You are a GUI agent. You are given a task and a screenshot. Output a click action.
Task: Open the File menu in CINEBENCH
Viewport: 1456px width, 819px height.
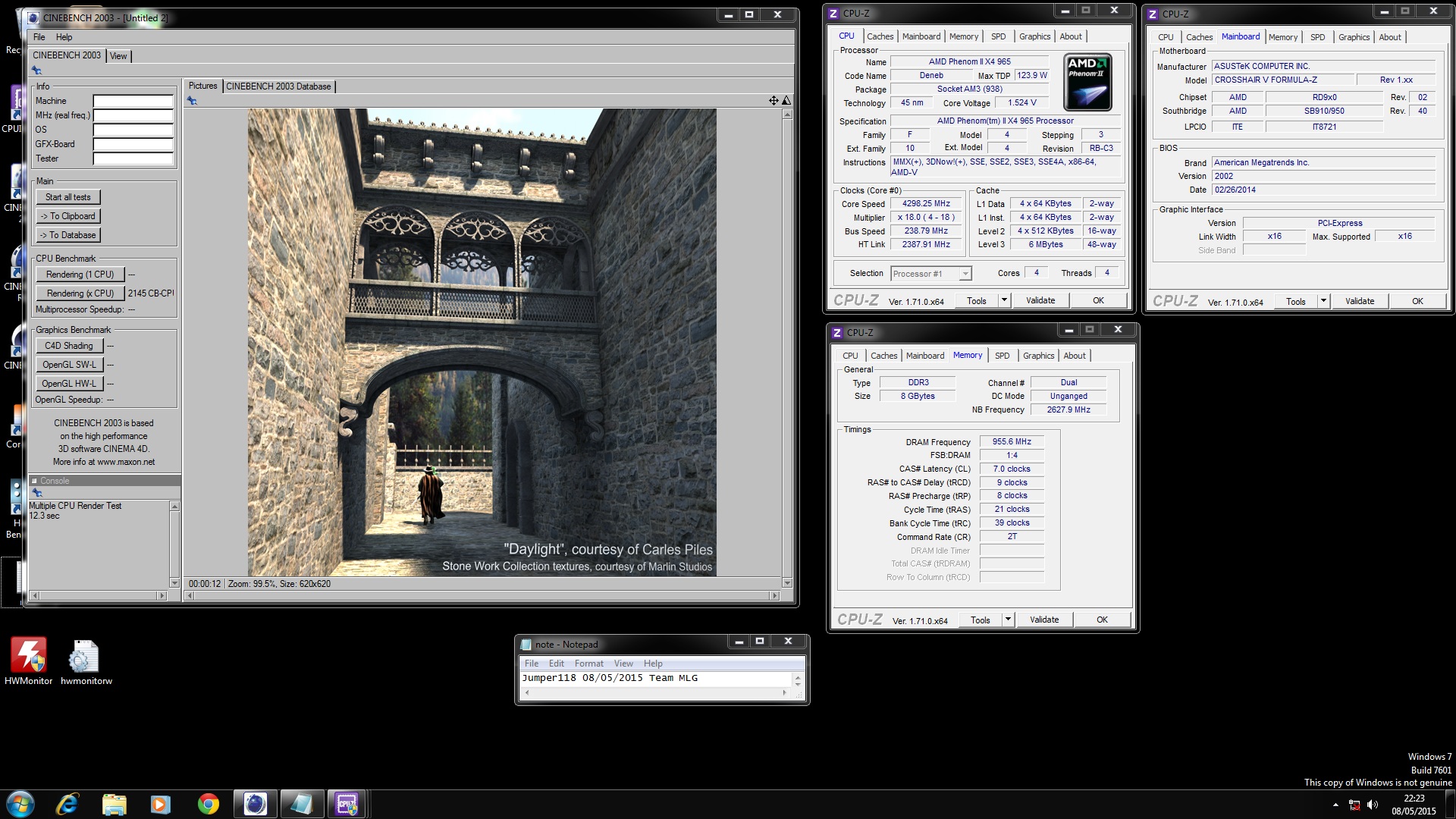tap(39, 37)
